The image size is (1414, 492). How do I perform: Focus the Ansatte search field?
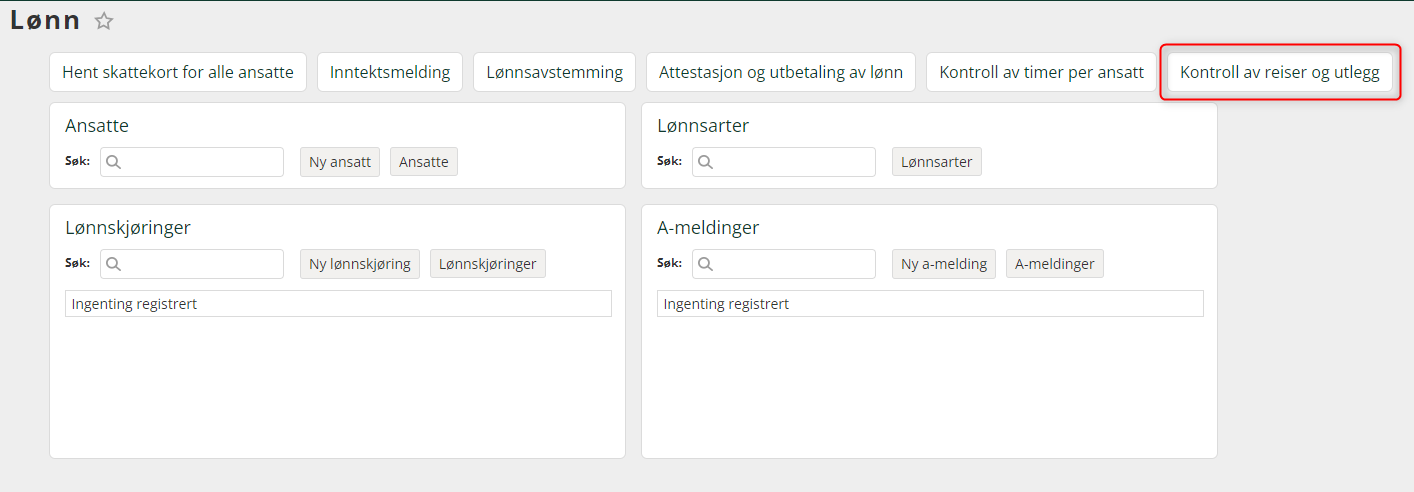(192, 162)
